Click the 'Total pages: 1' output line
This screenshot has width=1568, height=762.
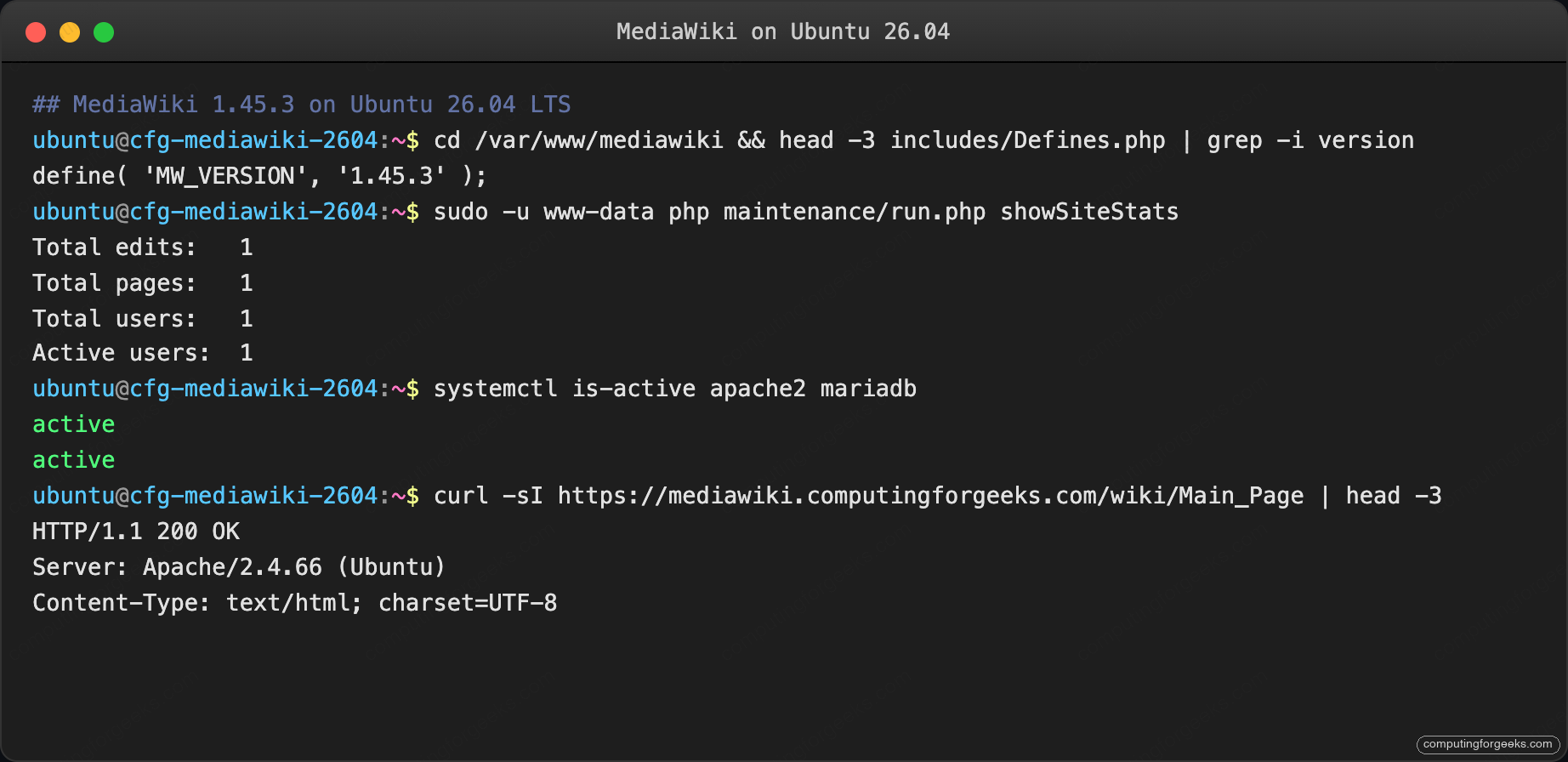tap(143, 283)
